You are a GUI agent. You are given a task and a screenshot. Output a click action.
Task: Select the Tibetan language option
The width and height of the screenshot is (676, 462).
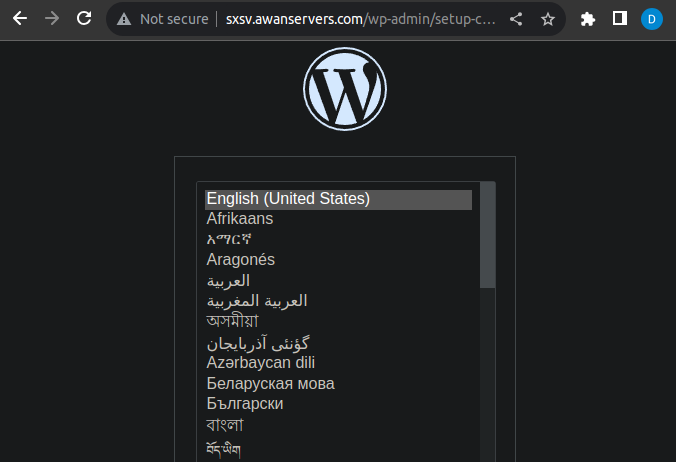(338, 450)
